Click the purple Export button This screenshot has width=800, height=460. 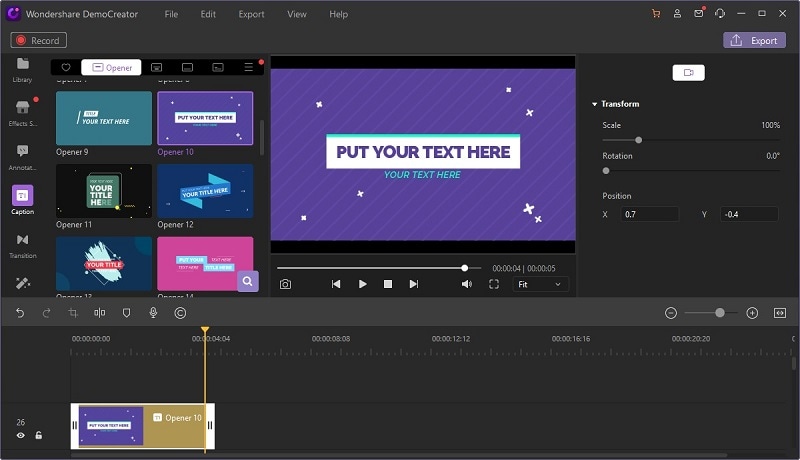pos(754,40)
